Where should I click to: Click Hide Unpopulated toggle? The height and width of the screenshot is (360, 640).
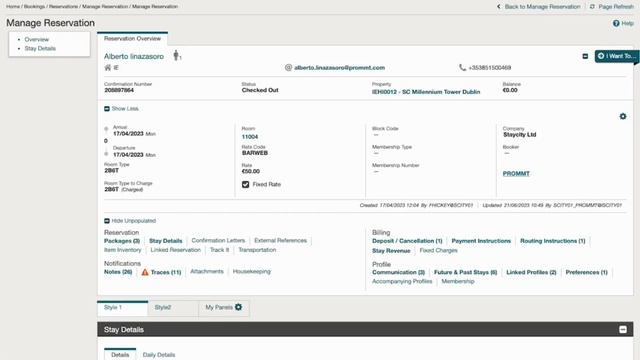click(x=130, y=221)
